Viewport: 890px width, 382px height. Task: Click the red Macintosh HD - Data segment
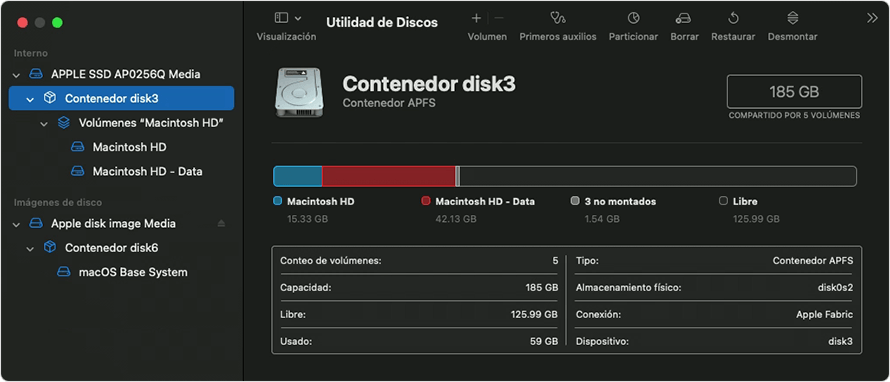pos(389,177)
